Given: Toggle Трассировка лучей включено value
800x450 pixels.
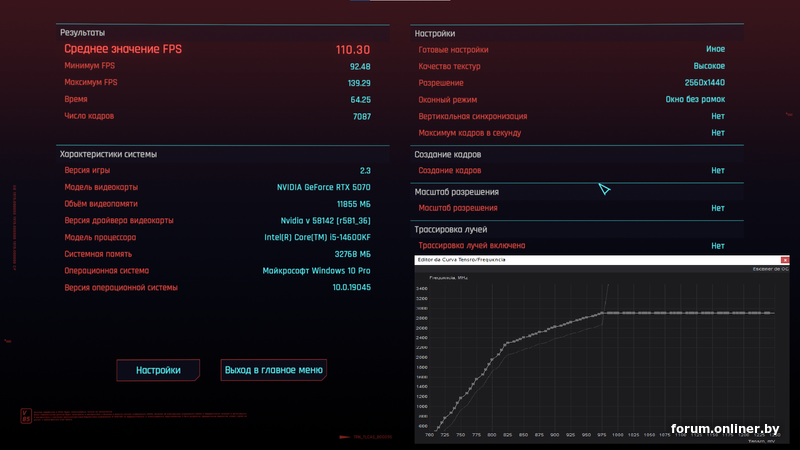Looking at the screenshot, I should coord(717,245).
